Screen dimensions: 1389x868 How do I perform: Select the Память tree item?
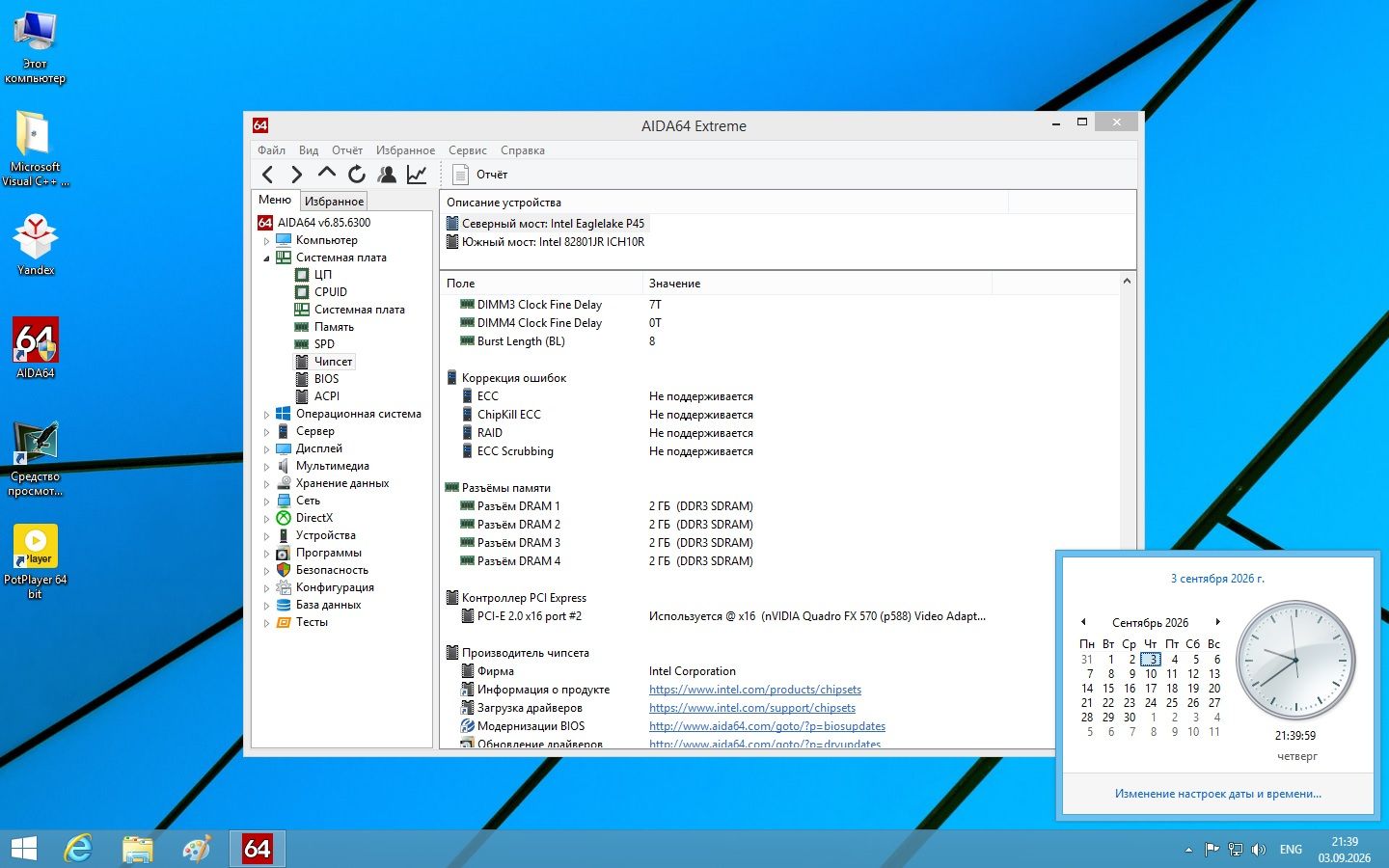pos(334,327)
